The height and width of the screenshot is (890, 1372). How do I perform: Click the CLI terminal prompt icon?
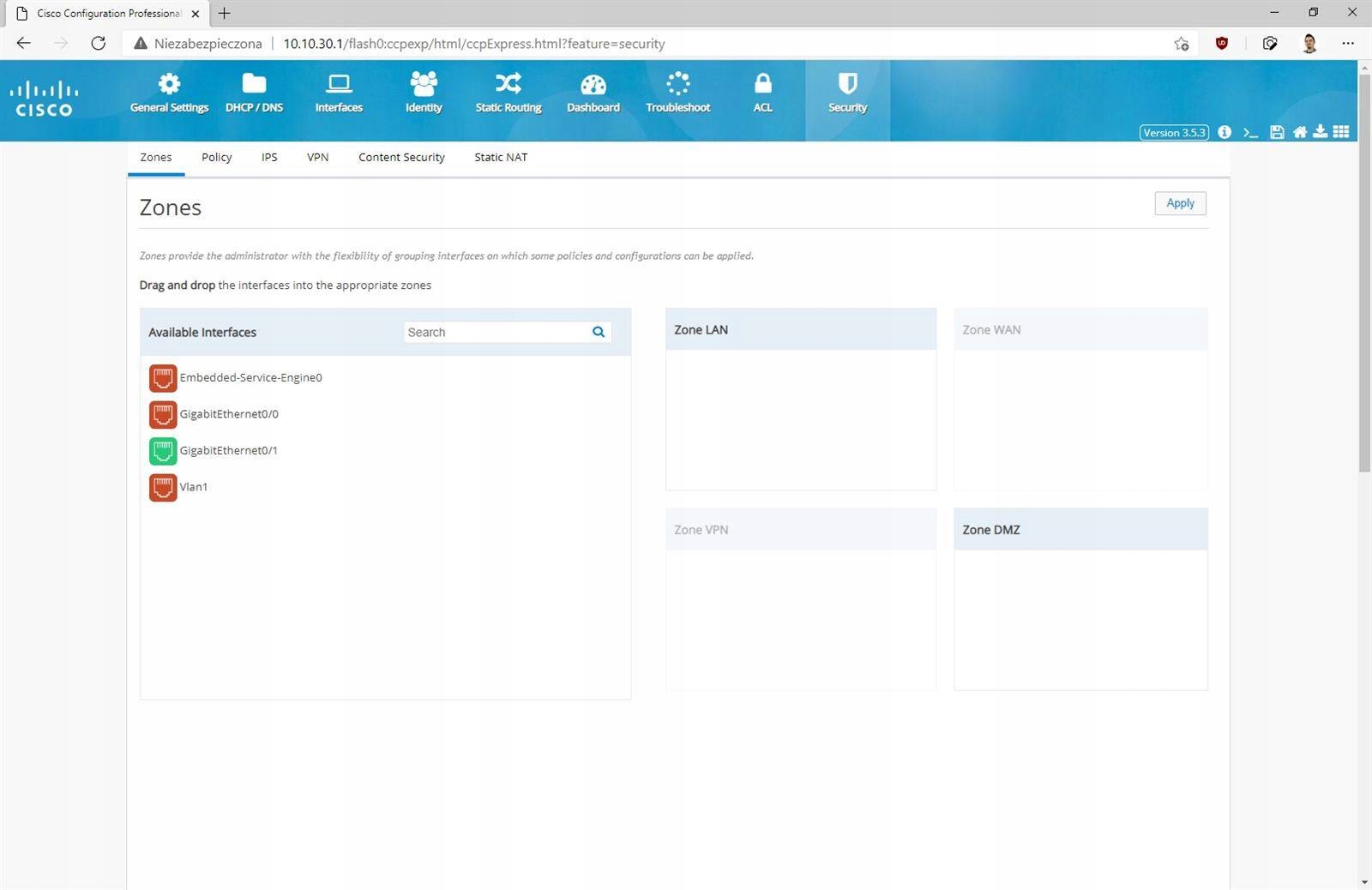pos(1250,132)
